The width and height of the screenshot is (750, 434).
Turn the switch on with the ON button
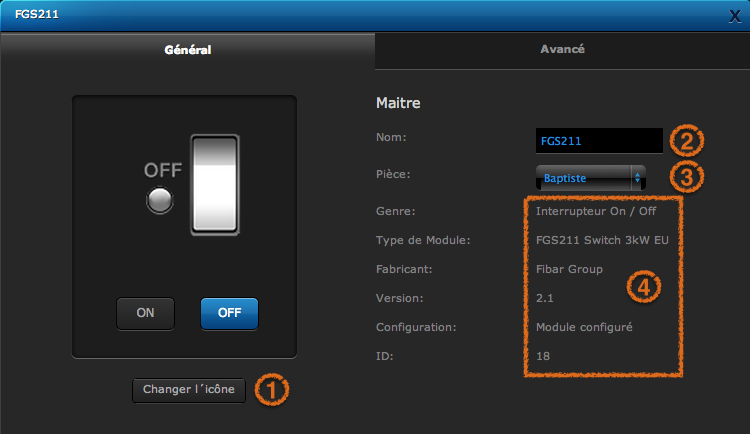(x=145, y=313)
